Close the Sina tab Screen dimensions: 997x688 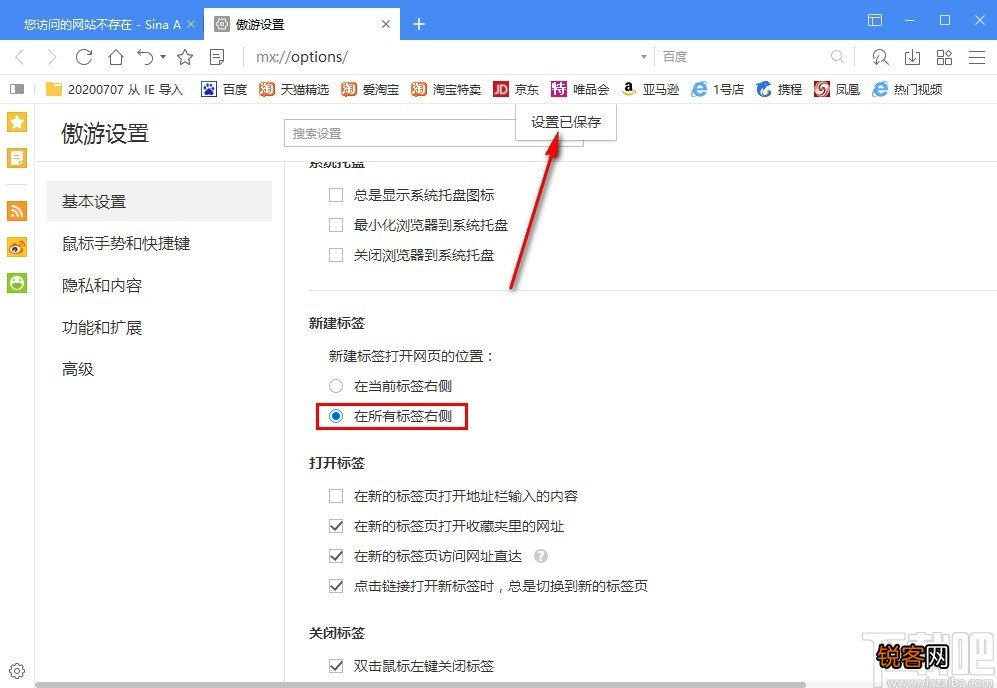coord(191,24)
